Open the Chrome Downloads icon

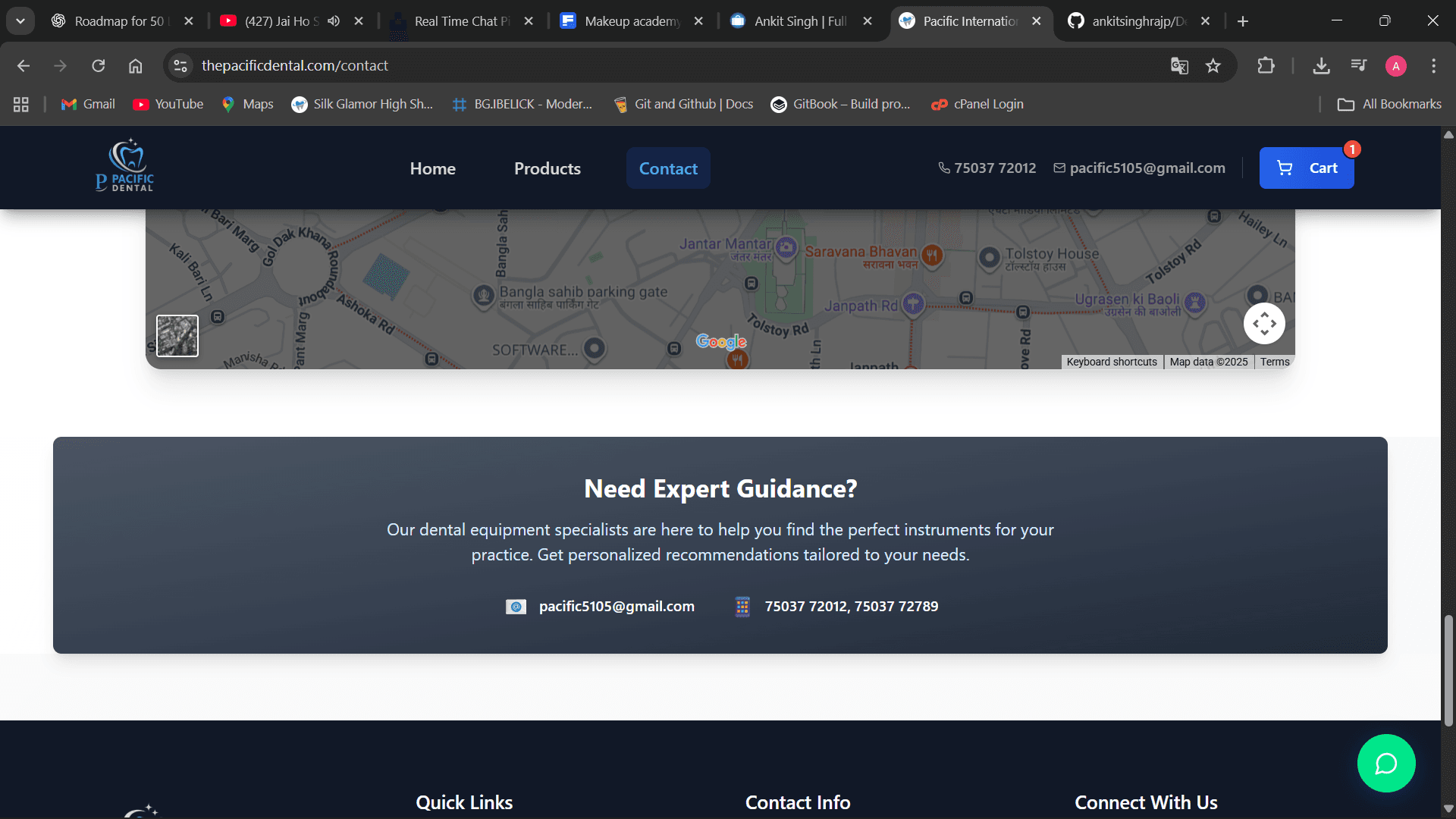coord(1321,66)
